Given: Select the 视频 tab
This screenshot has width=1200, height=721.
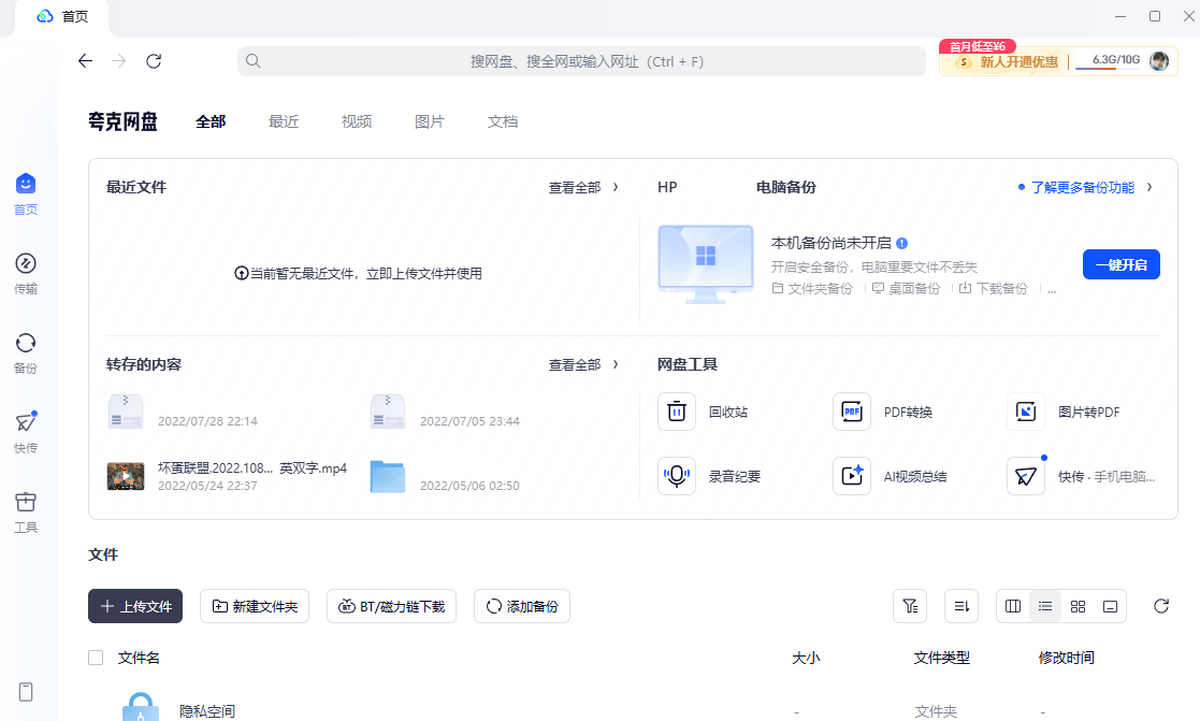Looking at the screenshot, I should 357,121.
